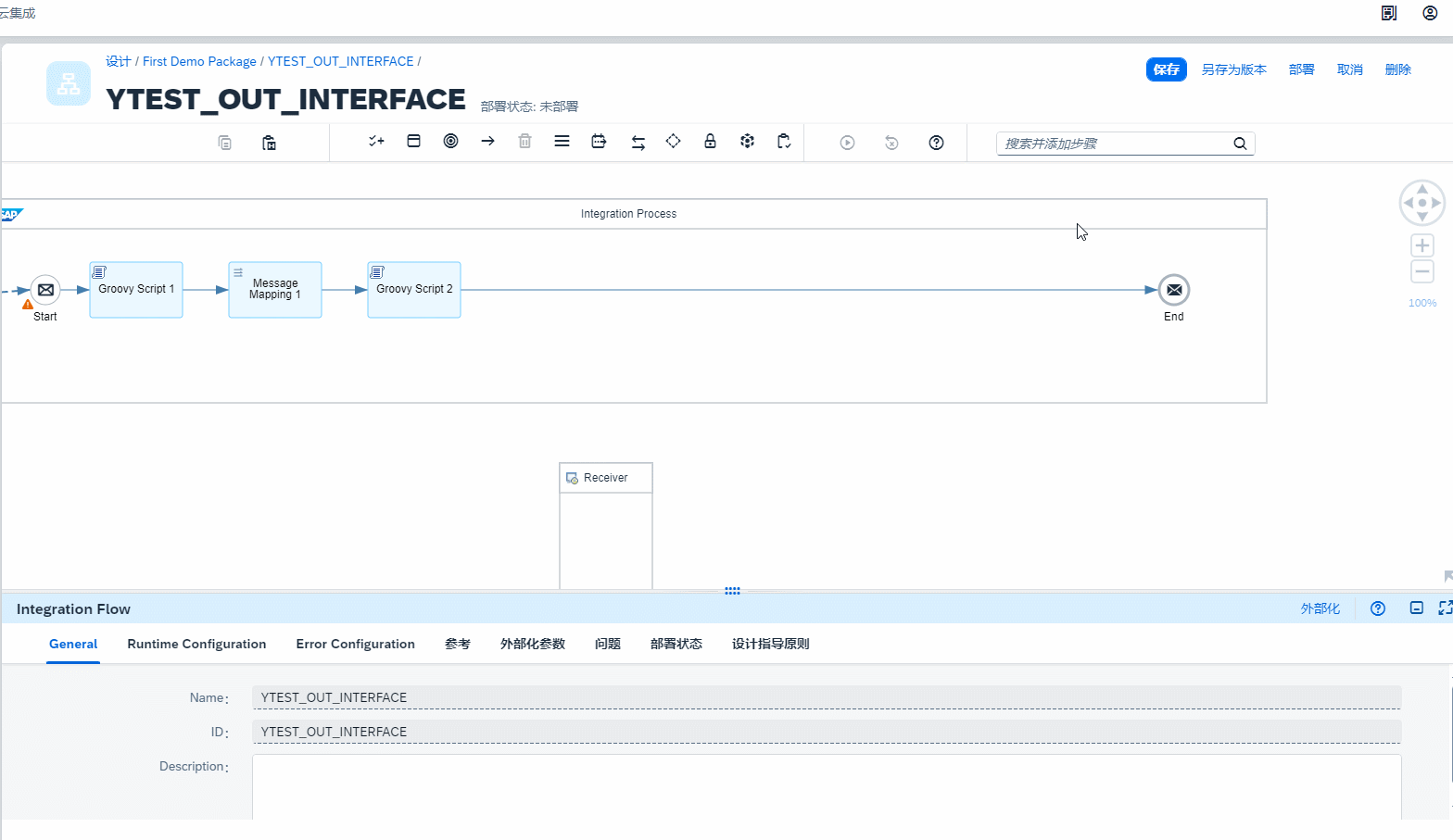Open First Demo Package breadcrumb link

click(x=199, y=61)
